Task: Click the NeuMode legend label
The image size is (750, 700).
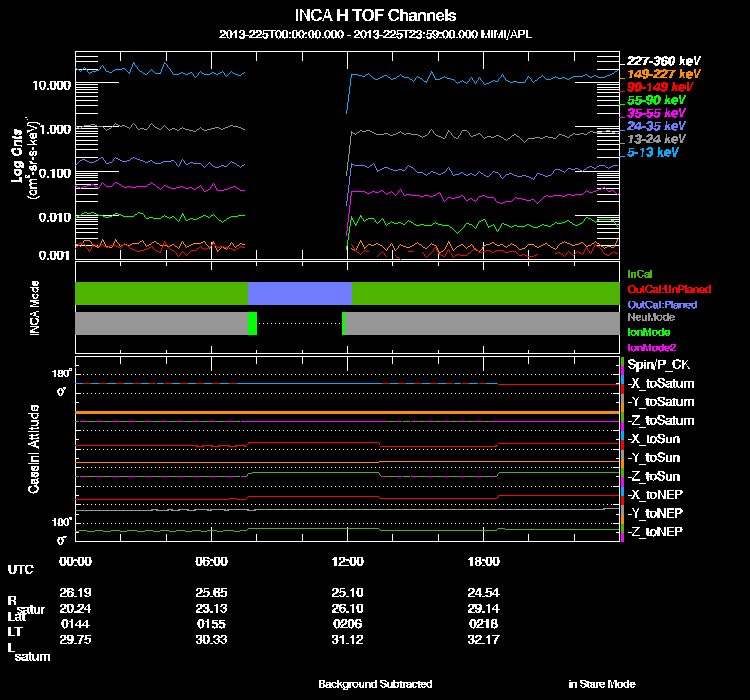Action: [x=648, y=317]
